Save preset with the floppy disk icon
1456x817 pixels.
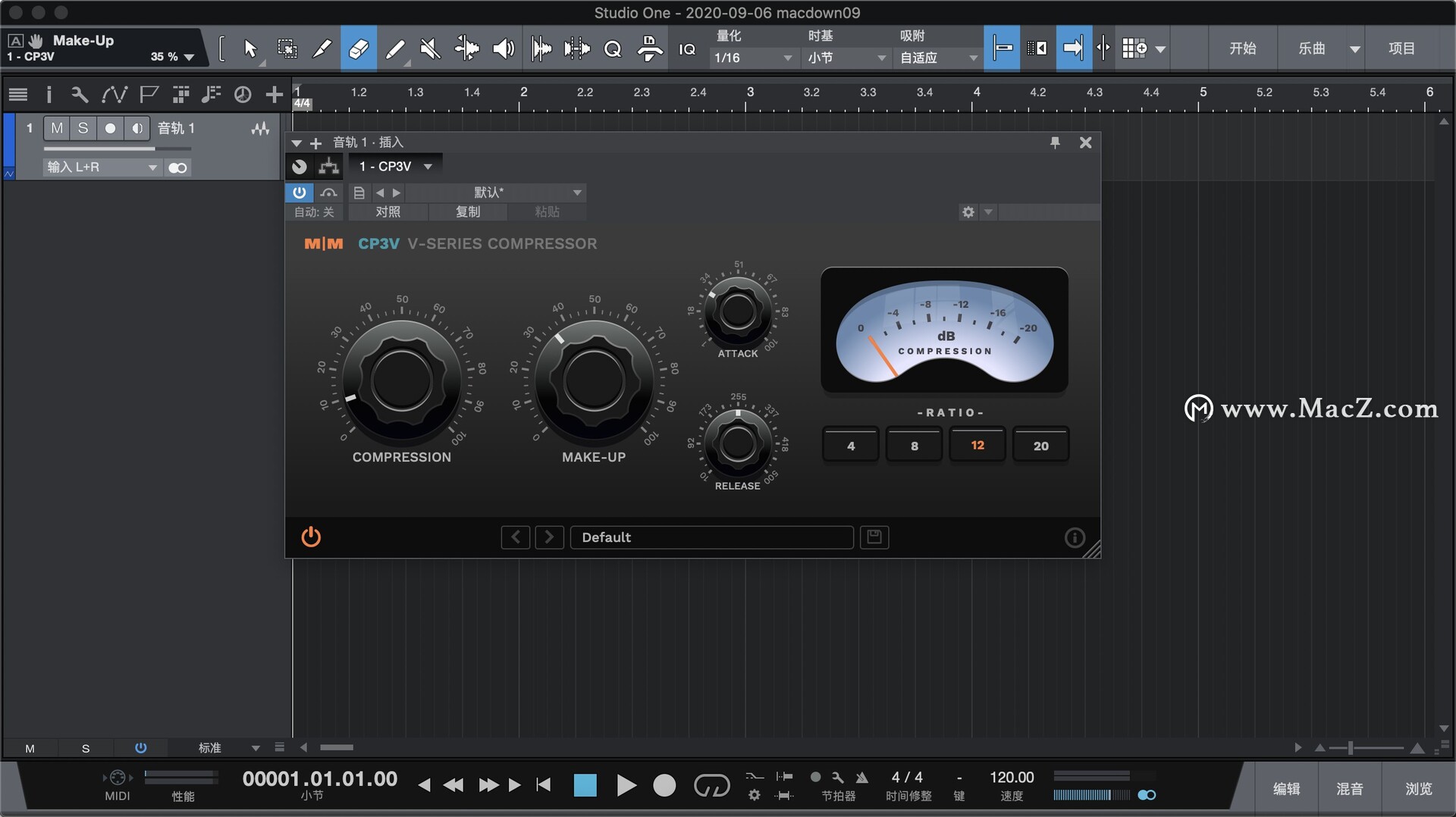click(x=874, y=537)
